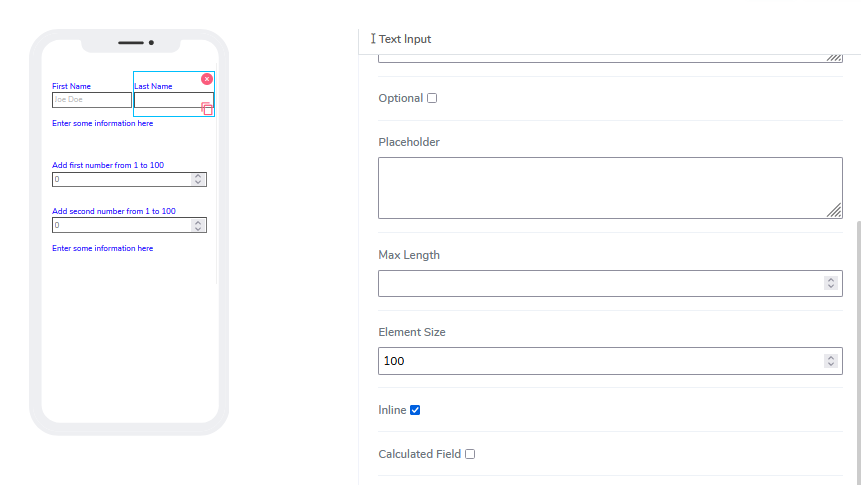Focus the Max Length input
The image size is (861, 485).
[600, 283]
